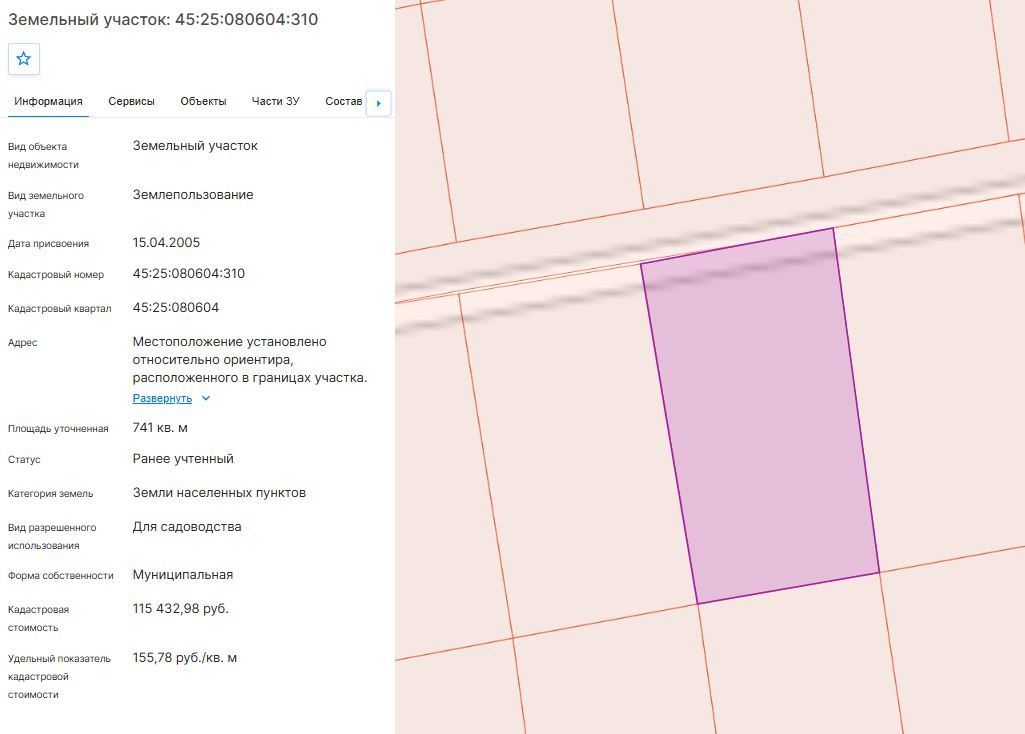Click the Кадастровый номер value 45:25:080604:310
The height and width of the screenshot is (734, 1025).
tap(189, 274)
